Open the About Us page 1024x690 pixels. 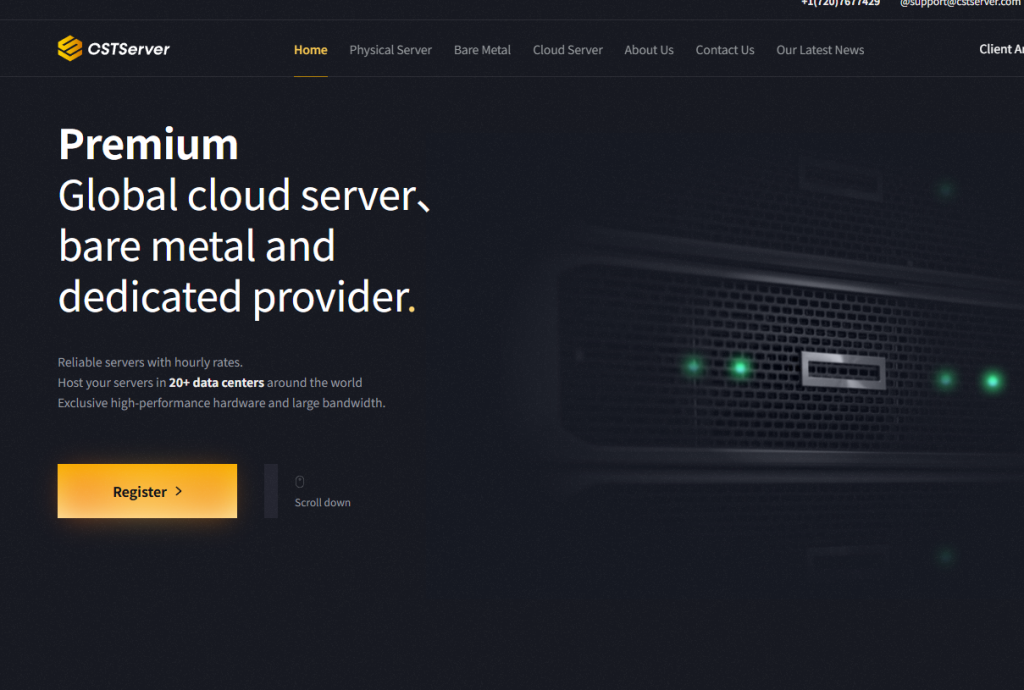[x=648, y=50]
